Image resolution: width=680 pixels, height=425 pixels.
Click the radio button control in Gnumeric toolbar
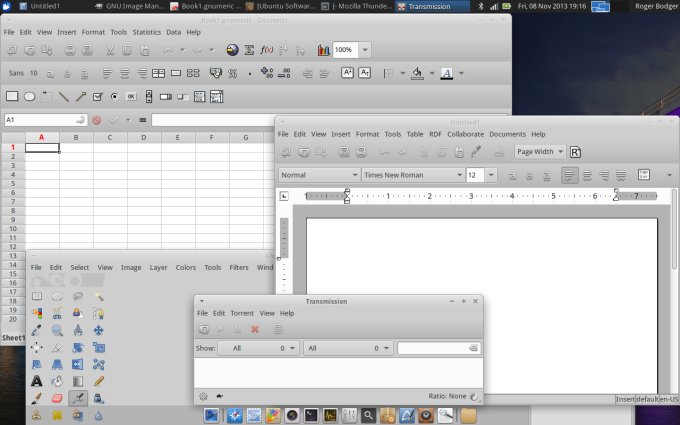(x=114, y=97)
